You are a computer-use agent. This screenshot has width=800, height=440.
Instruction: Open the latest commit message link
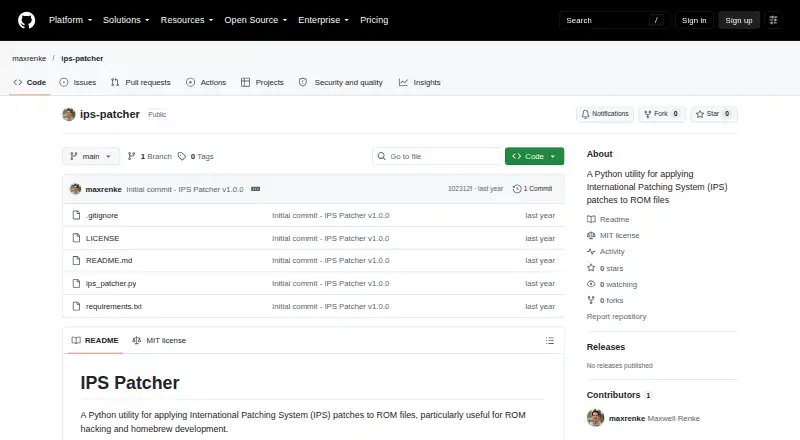(x=185, y=189)
